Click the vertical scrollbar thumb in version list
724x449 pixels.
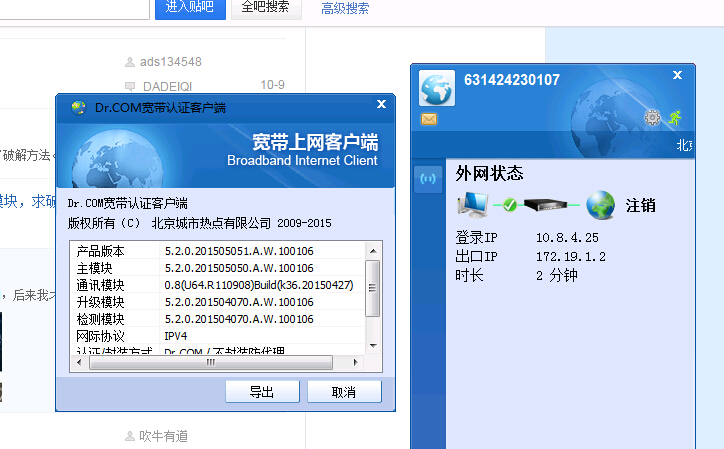pyautogui.click(x=373, y=288)
